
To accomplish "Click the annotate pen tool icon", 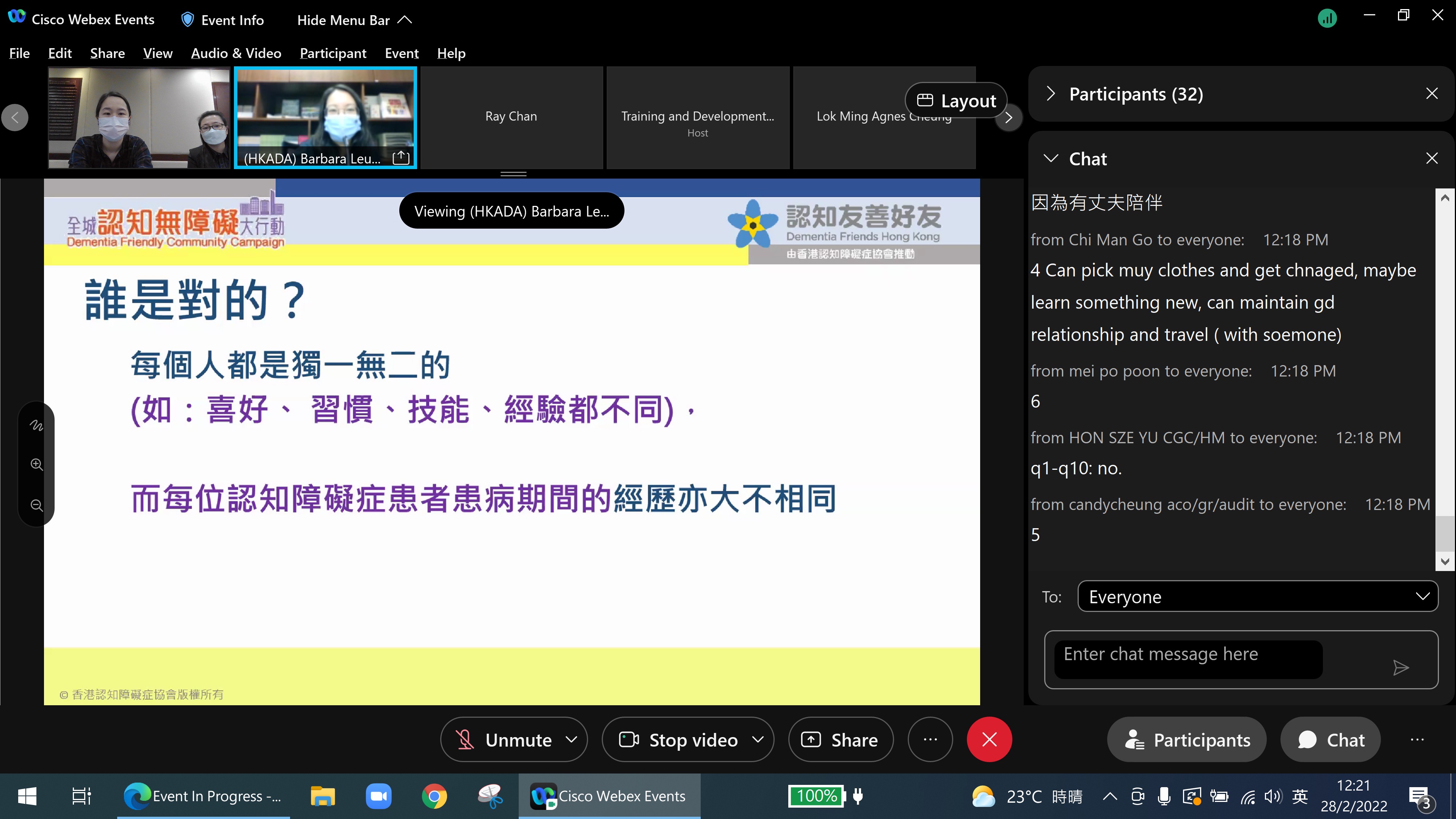I will 36,425.
